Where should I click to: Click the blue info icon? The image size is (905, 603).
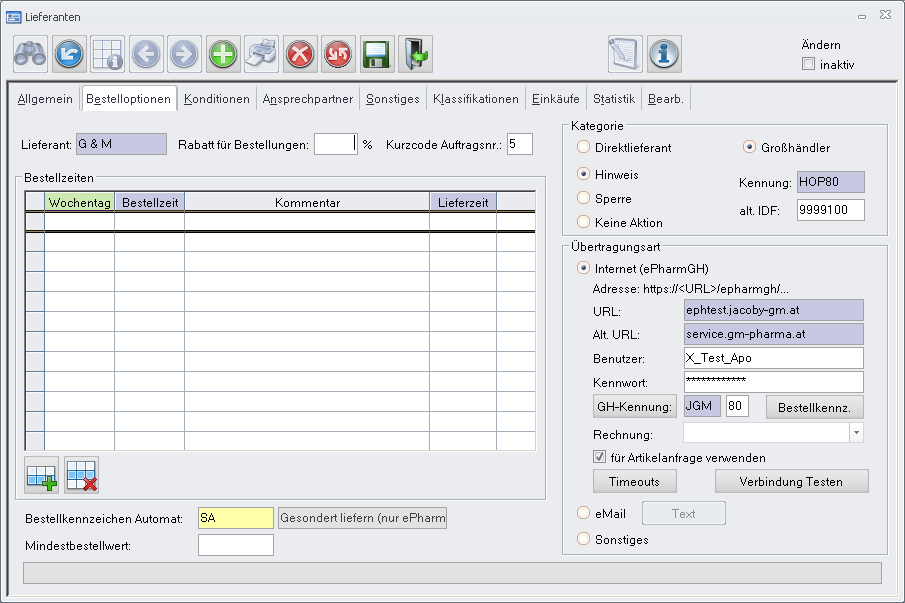pyautogui.click(x=664, y=54)
